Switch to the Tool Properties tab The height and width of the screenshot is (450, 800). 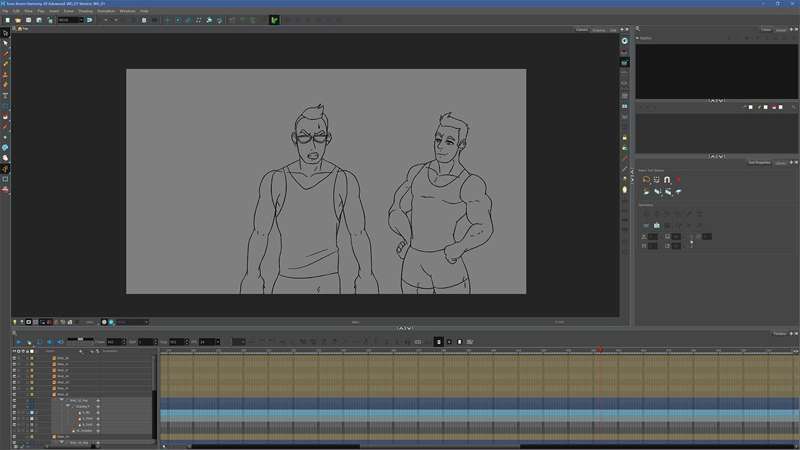759,163
